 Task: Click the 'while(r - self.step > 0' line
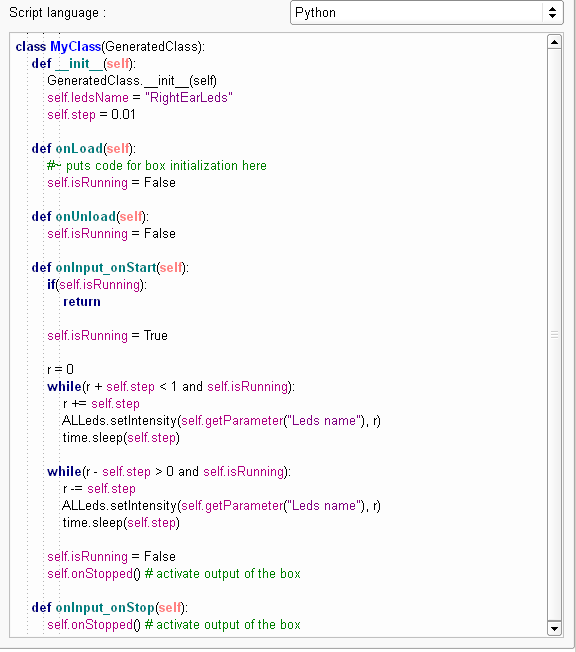tap(169, 472)
